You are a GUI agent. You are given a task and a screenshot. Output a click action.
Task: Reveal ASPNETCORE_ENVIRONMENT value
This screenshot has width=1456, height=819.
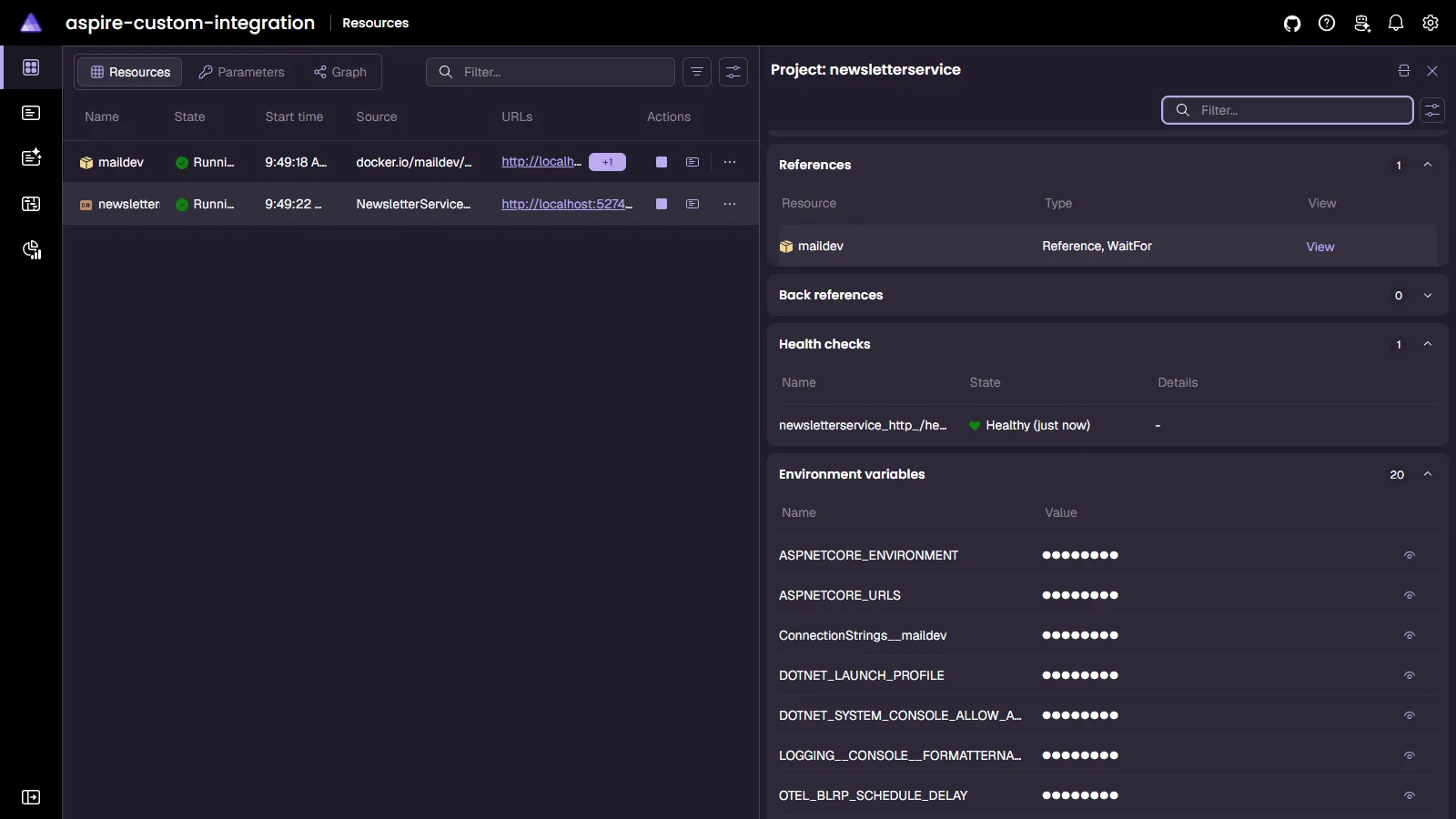point(1410,555)
